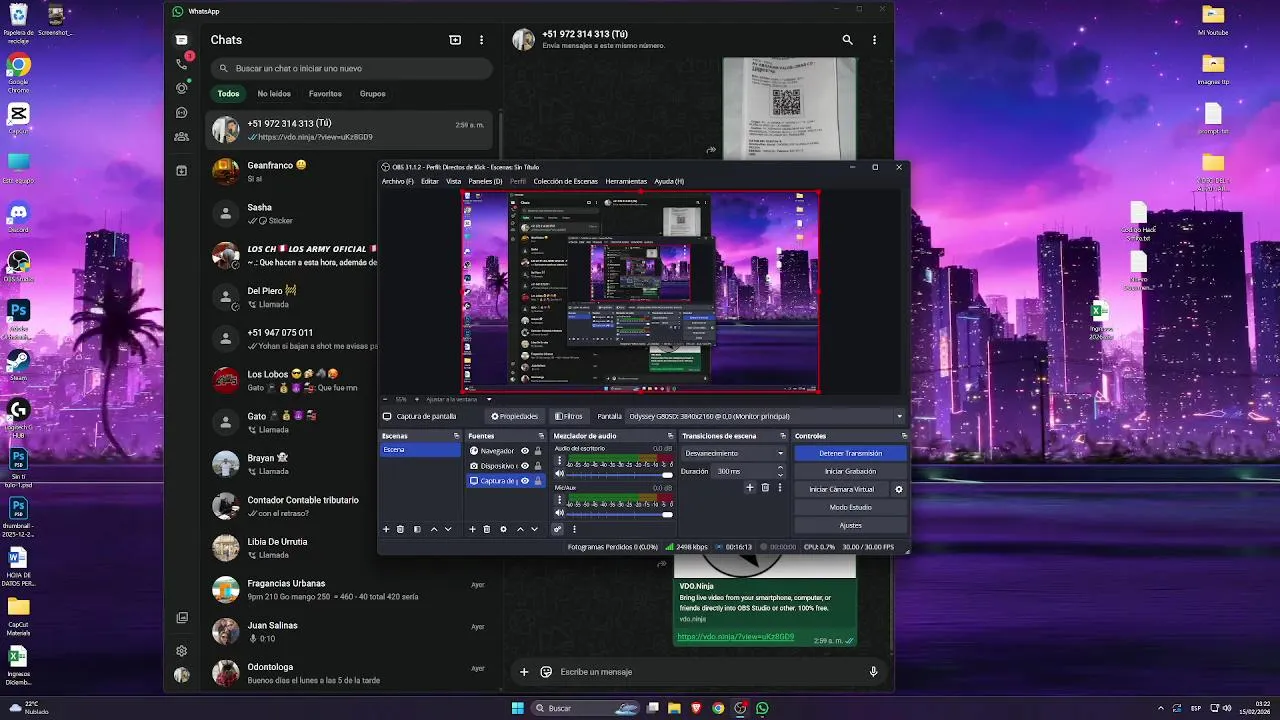Open Paneles menu in OBS

click(485, 181)
